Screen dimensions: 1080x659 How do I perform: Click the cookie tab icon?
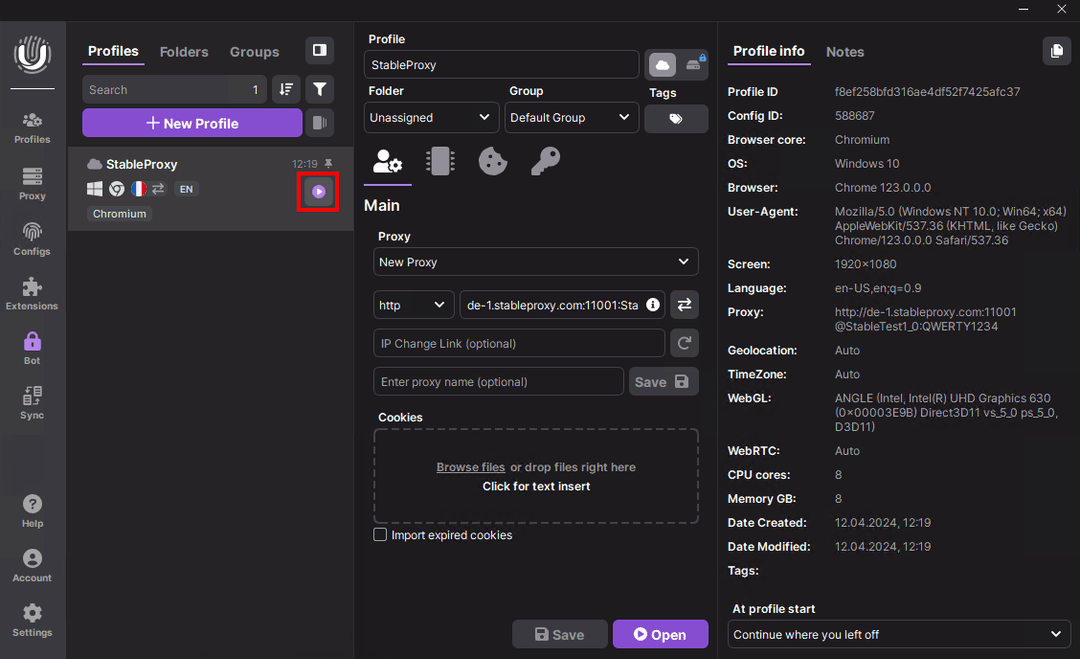(x=492, y=161)
